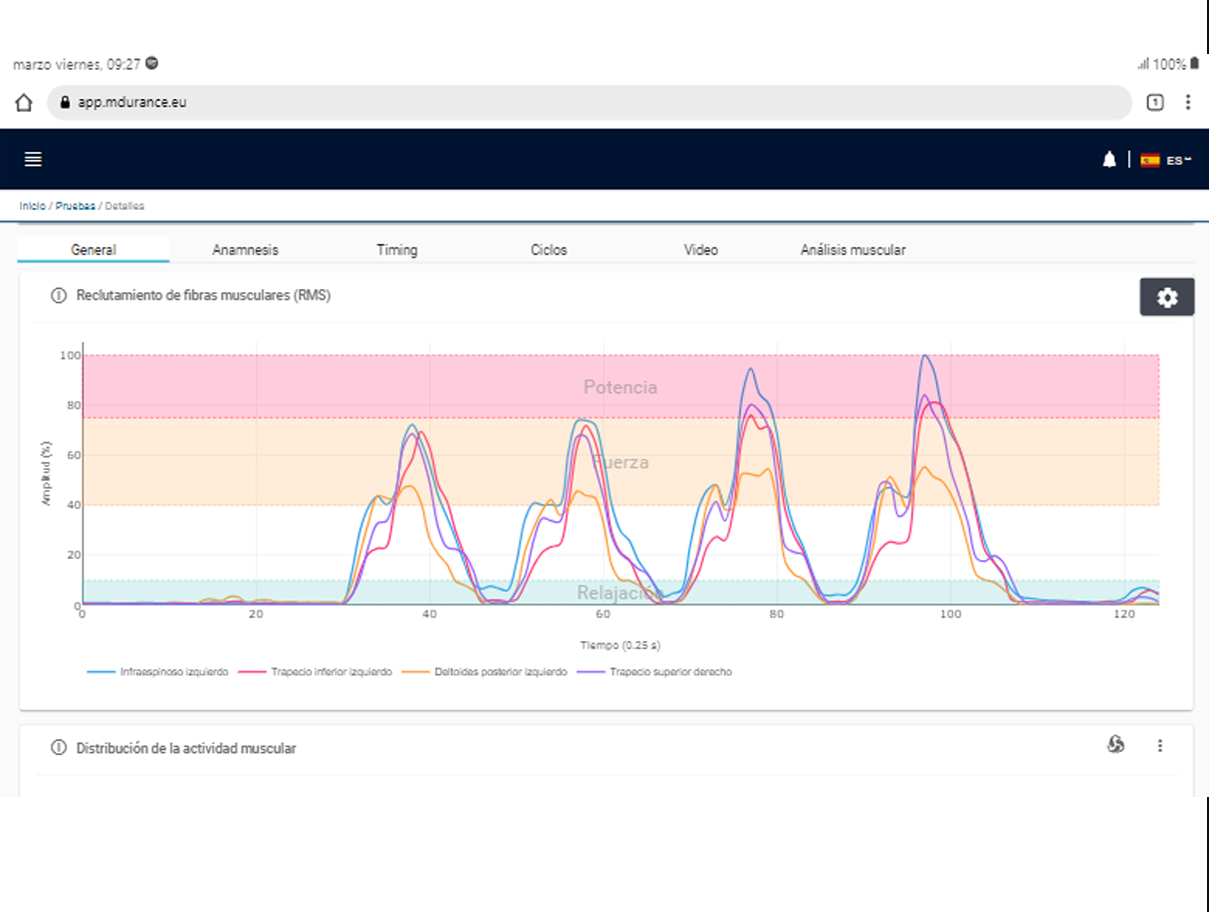Click the app.mdurance.eu address bar
1209x912 pixels.
(x=588, y=102)
